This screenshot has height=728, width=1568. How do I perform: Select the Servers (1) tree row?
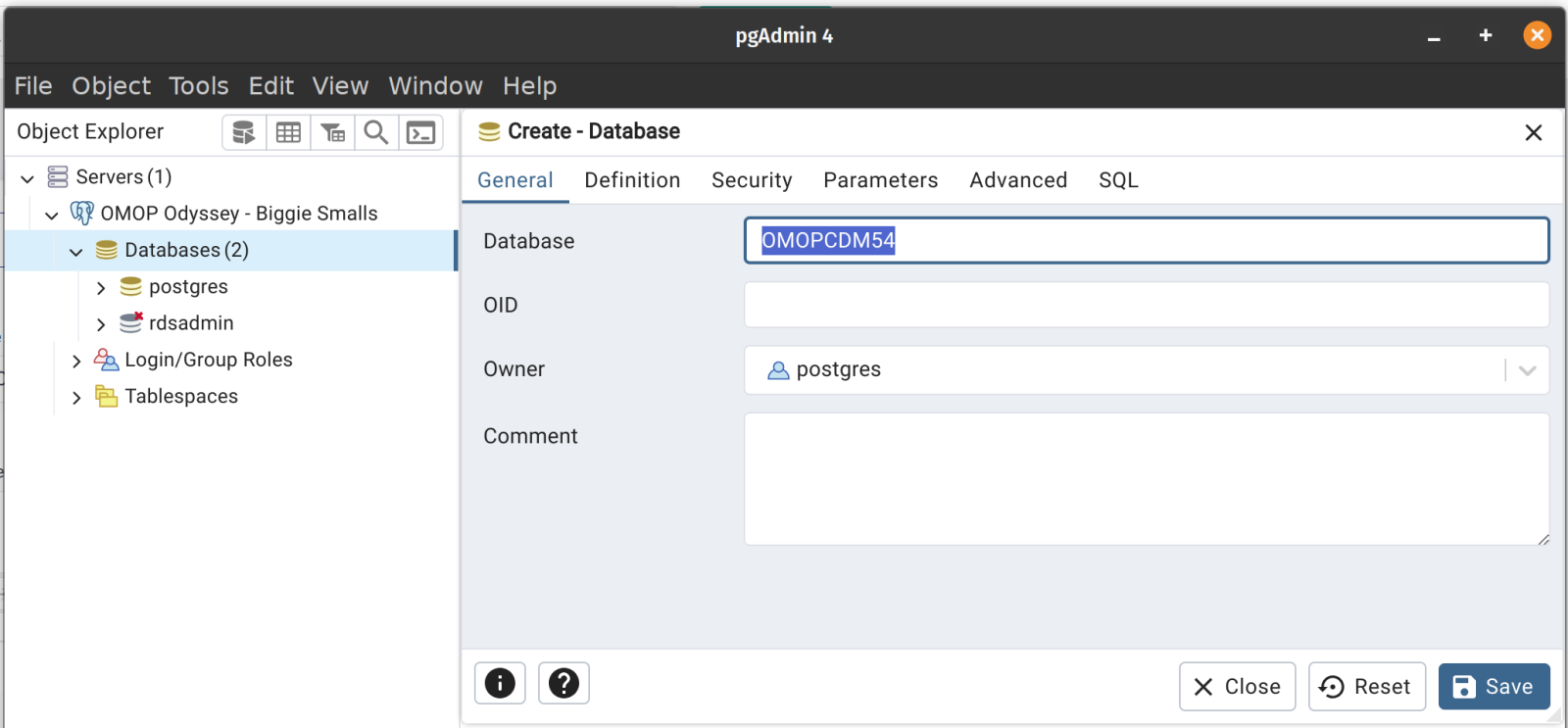231,177
